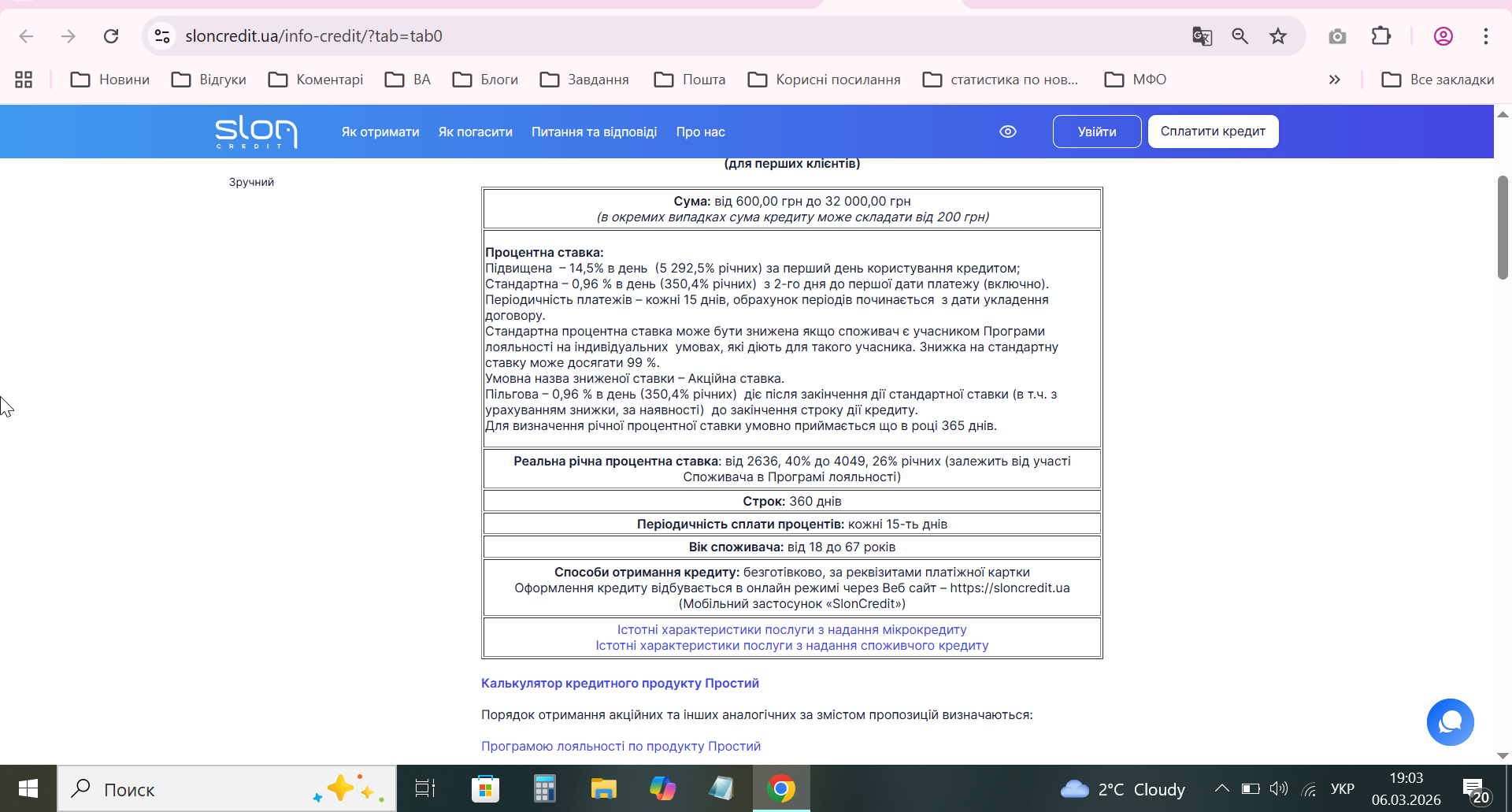This screenshot has width=1512, height=812.
Task: Open Calculator from the taskbar
Action: 544,788
